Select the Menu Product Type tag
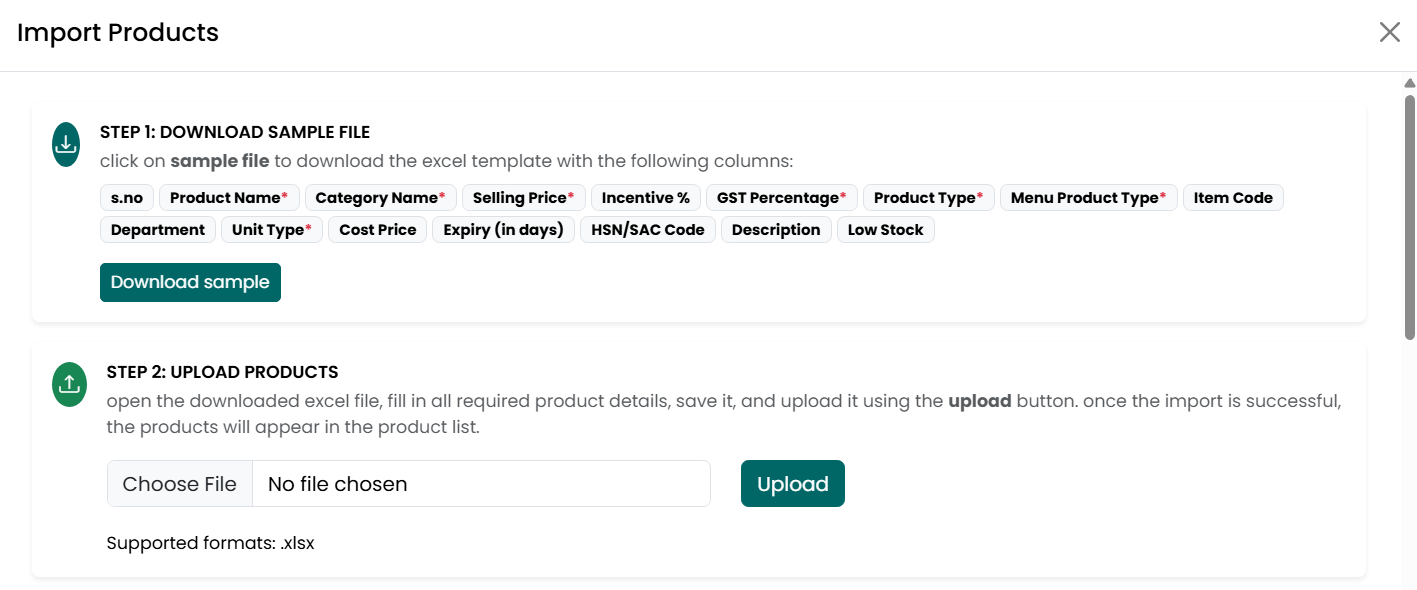Screen dimensions: 1417x590 (x=1089, y=198)
